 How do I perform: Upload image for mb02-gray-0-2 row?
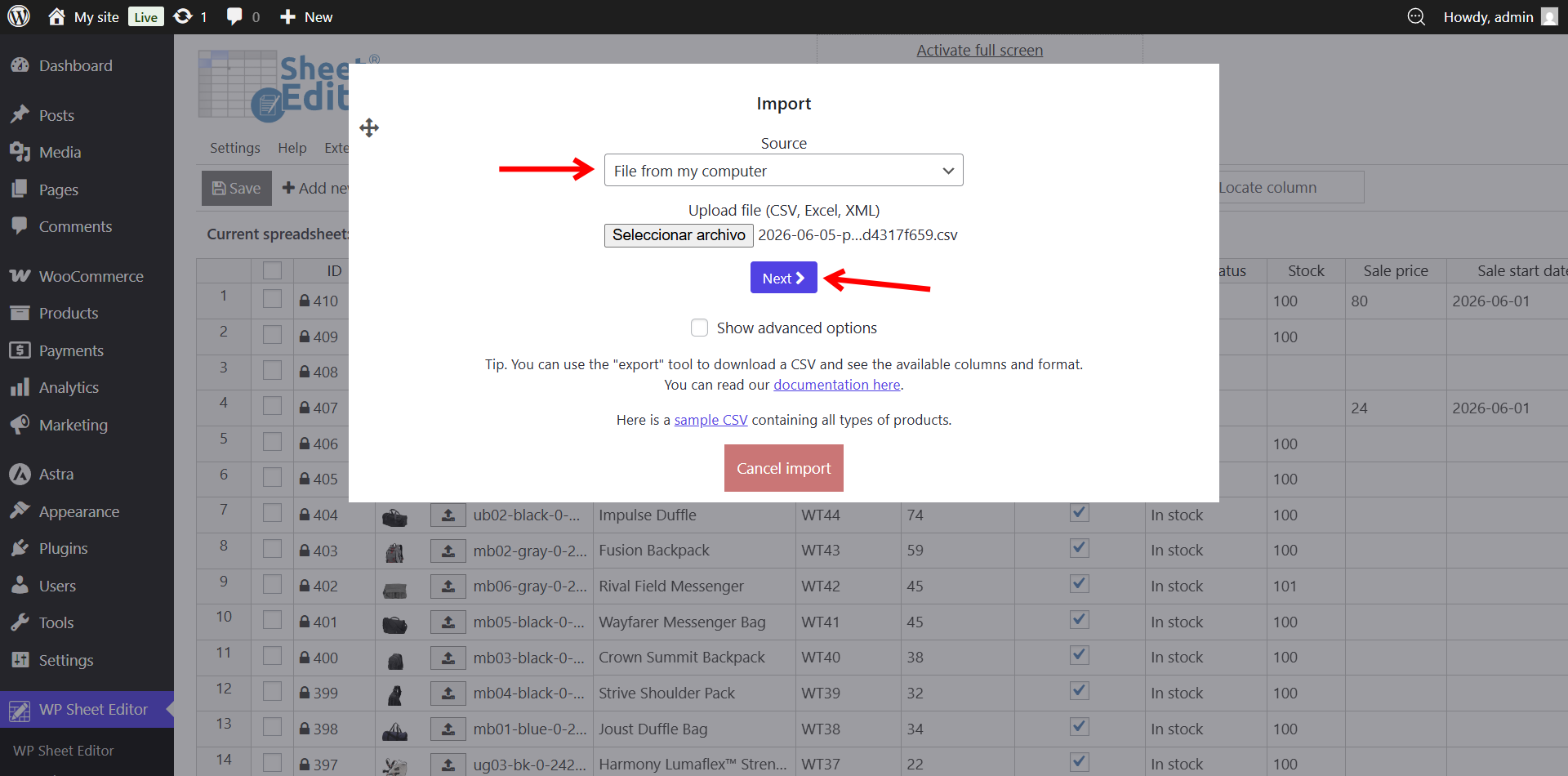pos(448,551)
